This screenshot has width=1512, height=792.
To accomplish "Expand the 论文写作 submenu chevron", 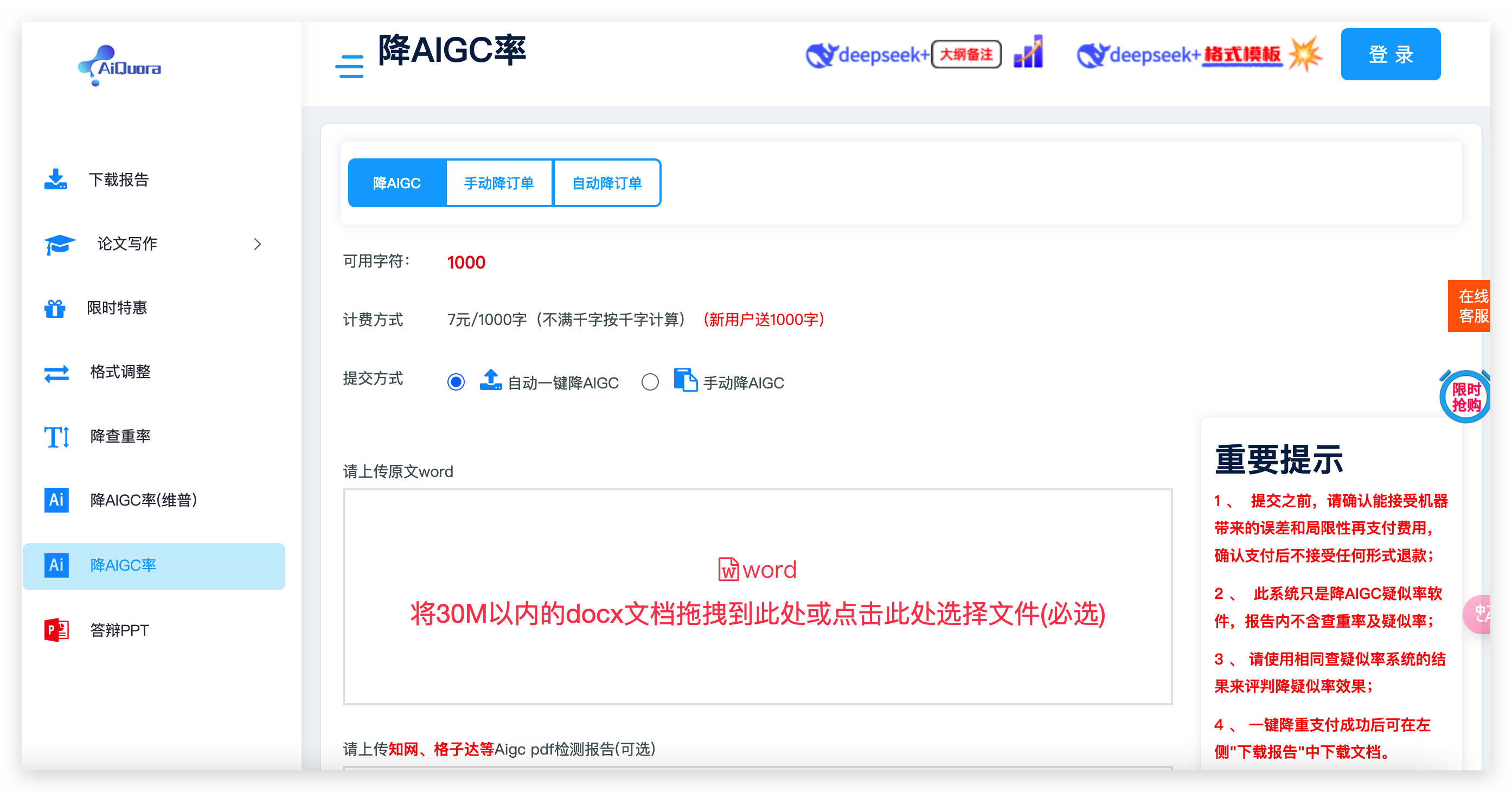I will [257, 244].
